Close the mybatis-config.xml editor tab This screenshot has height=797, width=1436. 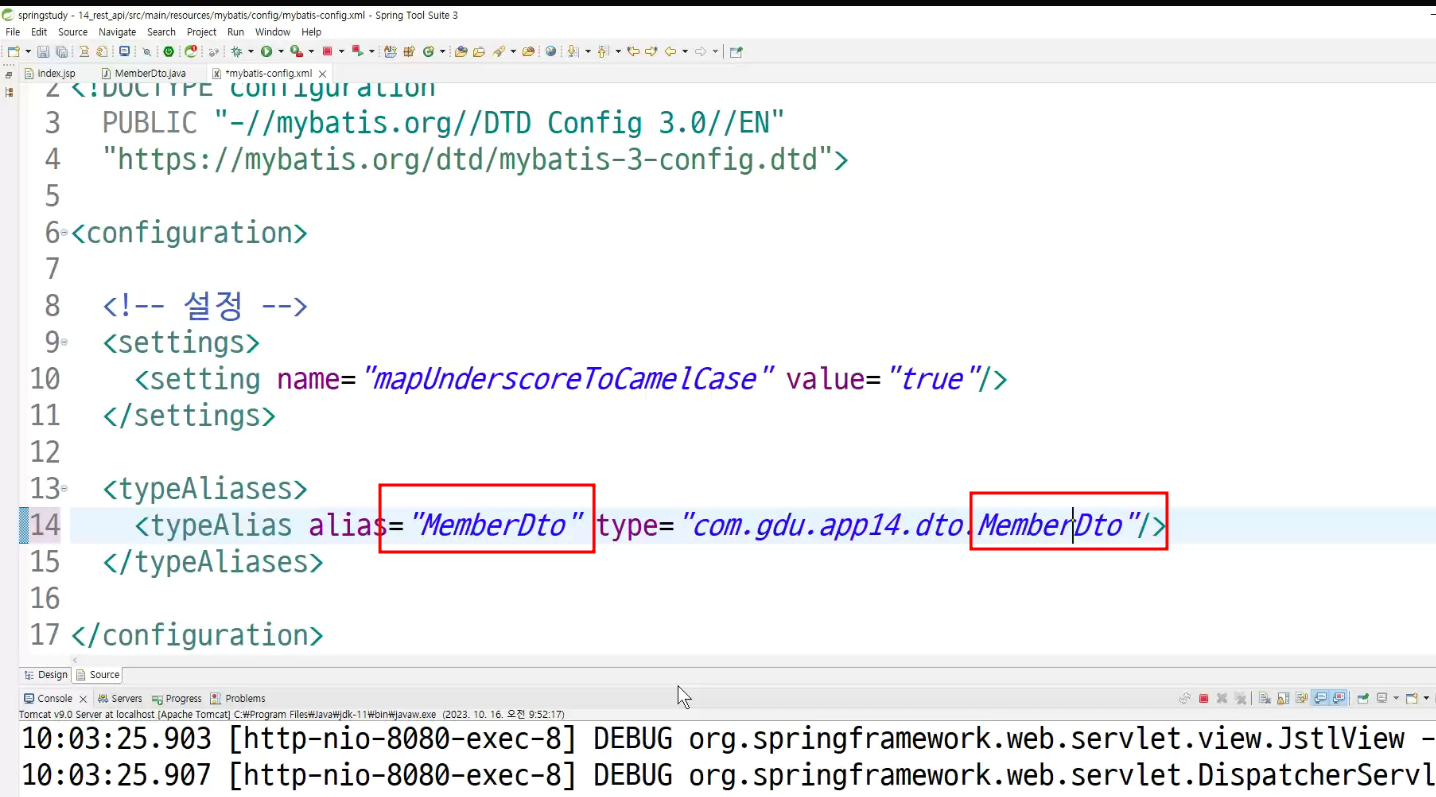pyautogui.click(x=323, y=74)
